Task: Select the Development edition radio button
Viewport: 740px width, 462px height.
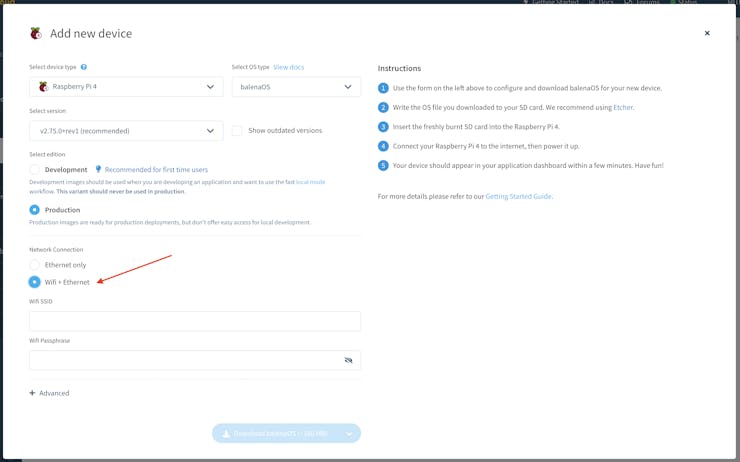Action: coord(34,169)
